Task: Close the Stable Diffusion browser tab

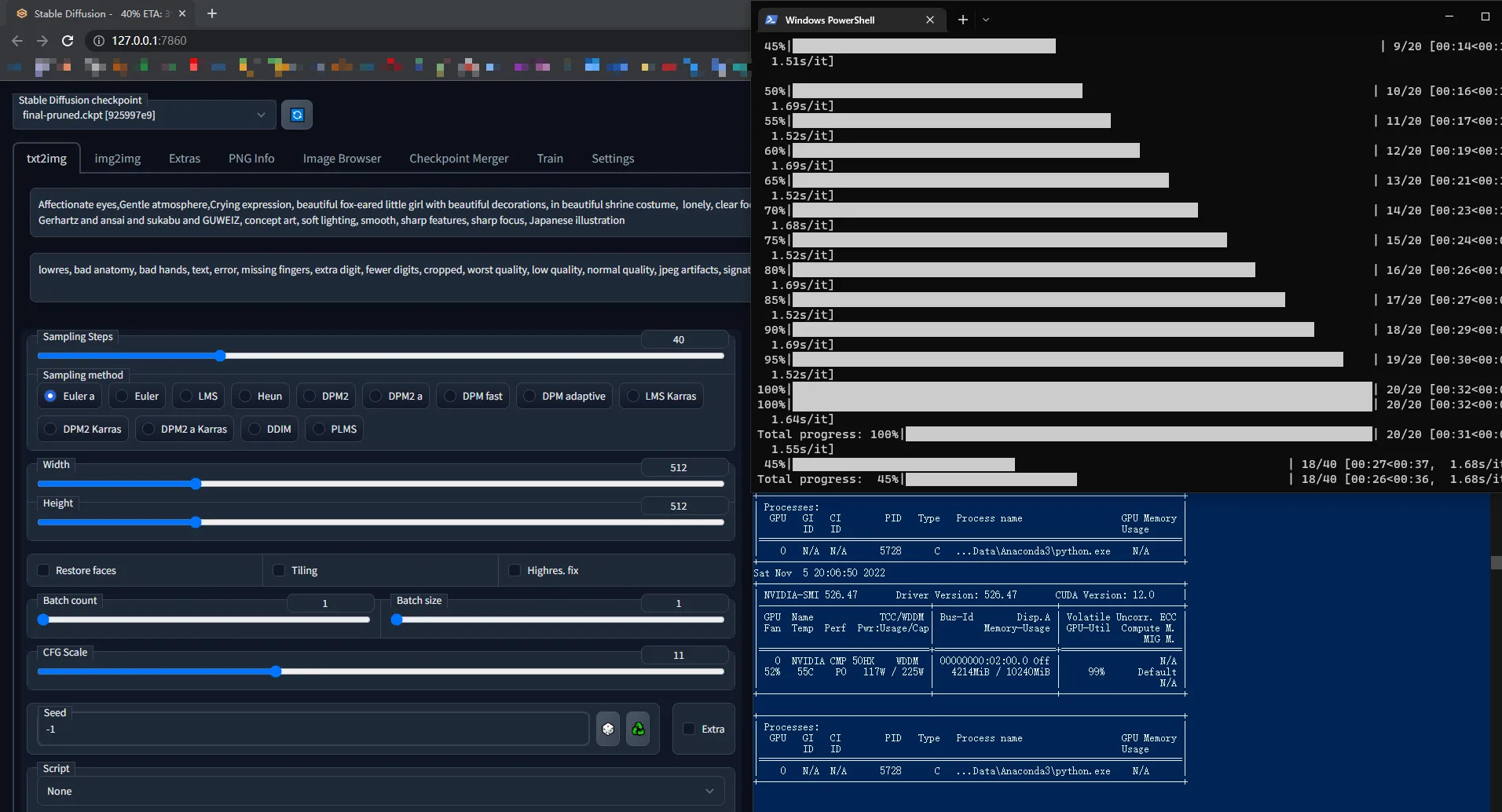Action: (182, 13)
